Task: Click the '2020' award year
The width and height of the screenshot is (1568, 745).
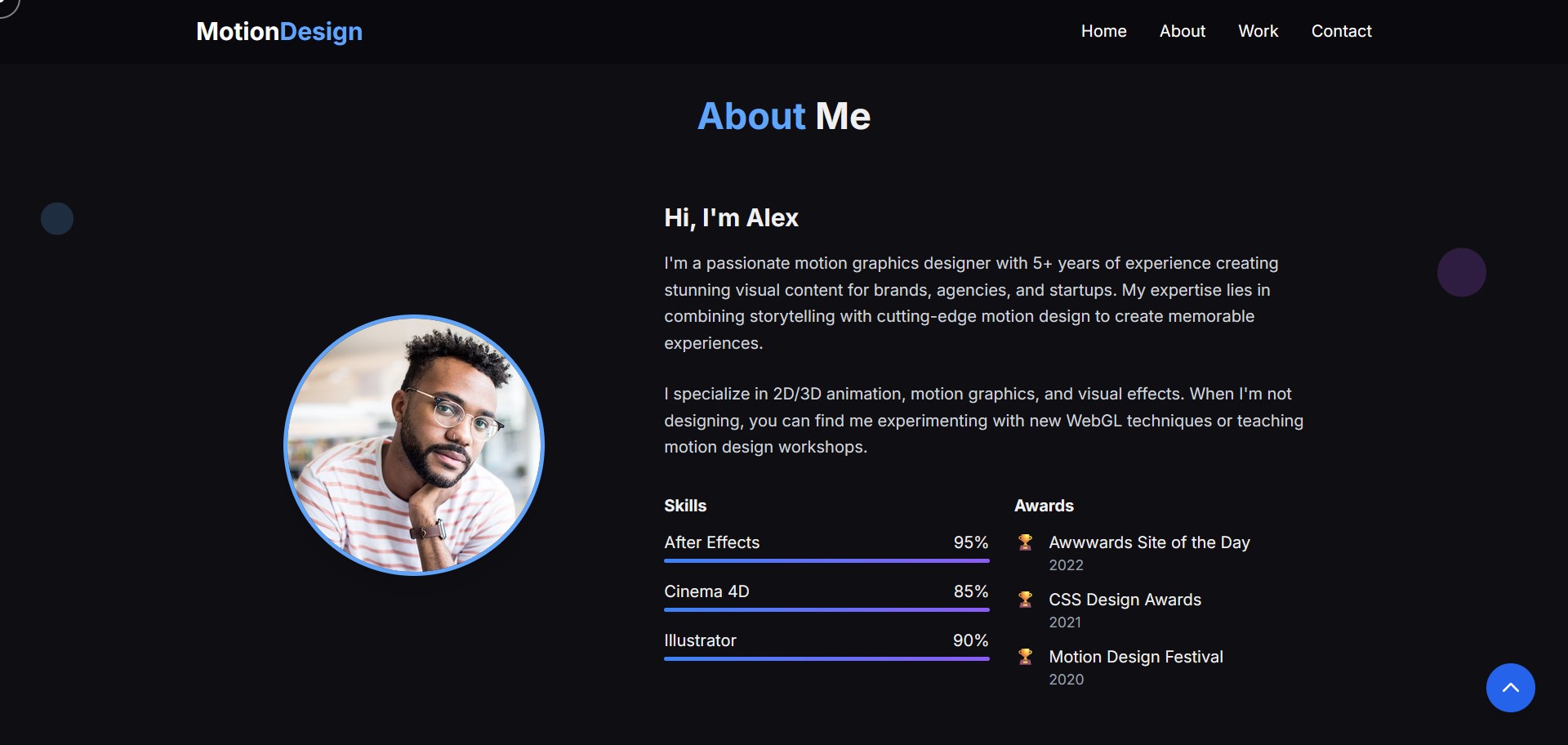Action: click(x=1066, y=680)
